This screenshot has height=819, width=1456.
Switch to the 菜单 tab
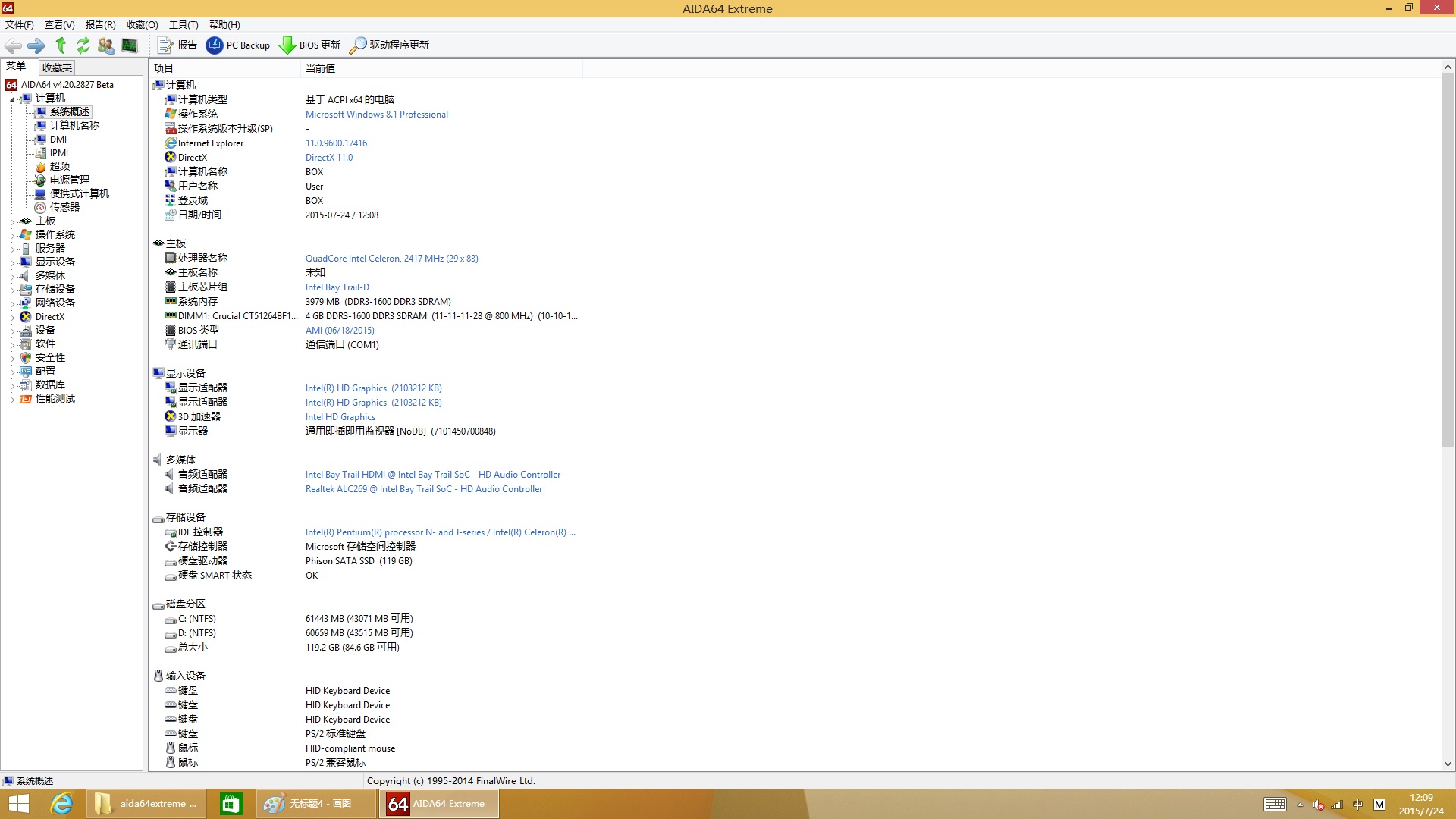coord(16,67)
